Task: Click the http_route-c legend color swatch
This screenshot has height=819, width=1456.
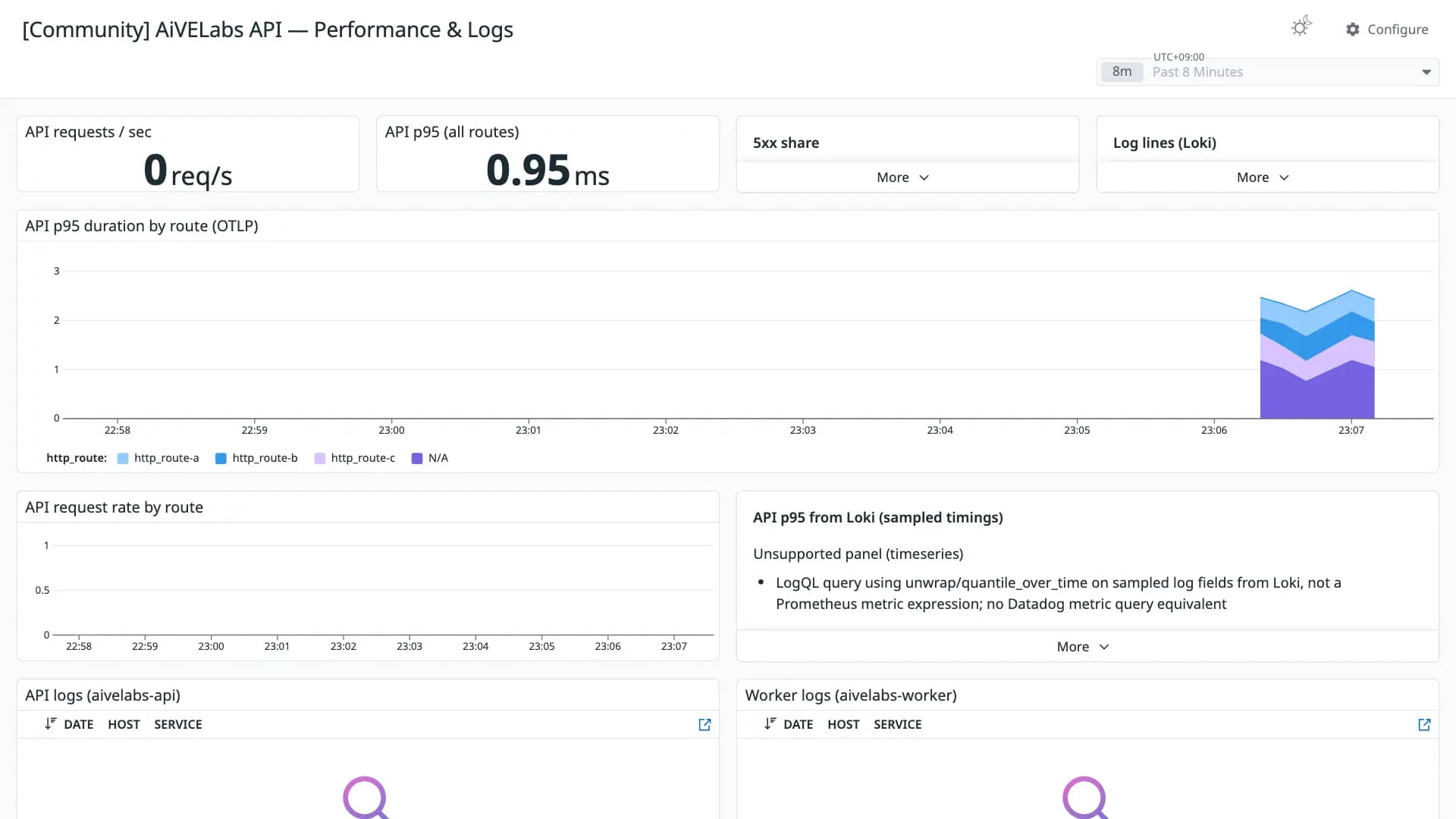Action: point(320,459)
